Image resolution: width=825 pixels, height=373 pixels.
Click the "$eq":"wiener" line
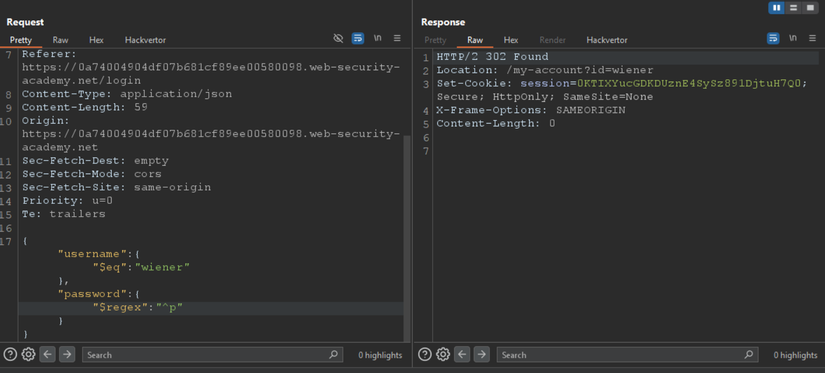click(x=141, y=268)
